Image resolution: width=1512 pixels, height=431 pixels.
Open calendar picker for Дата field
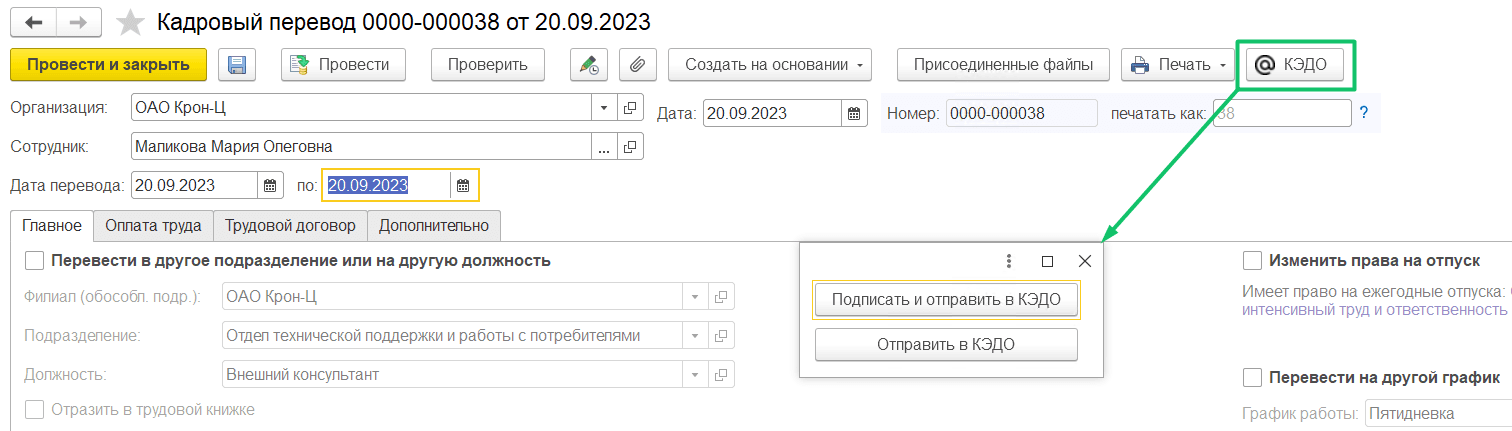855,113
